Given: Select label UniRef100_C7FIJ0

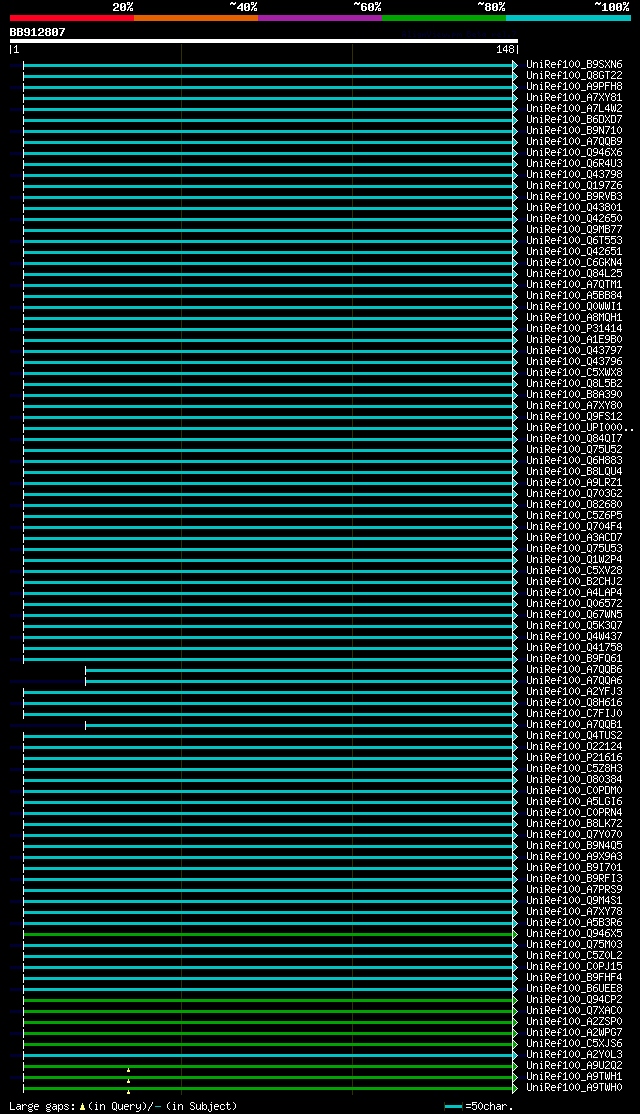Looking at the screenshot, I should pyautogui.click(x=574, y=714).
